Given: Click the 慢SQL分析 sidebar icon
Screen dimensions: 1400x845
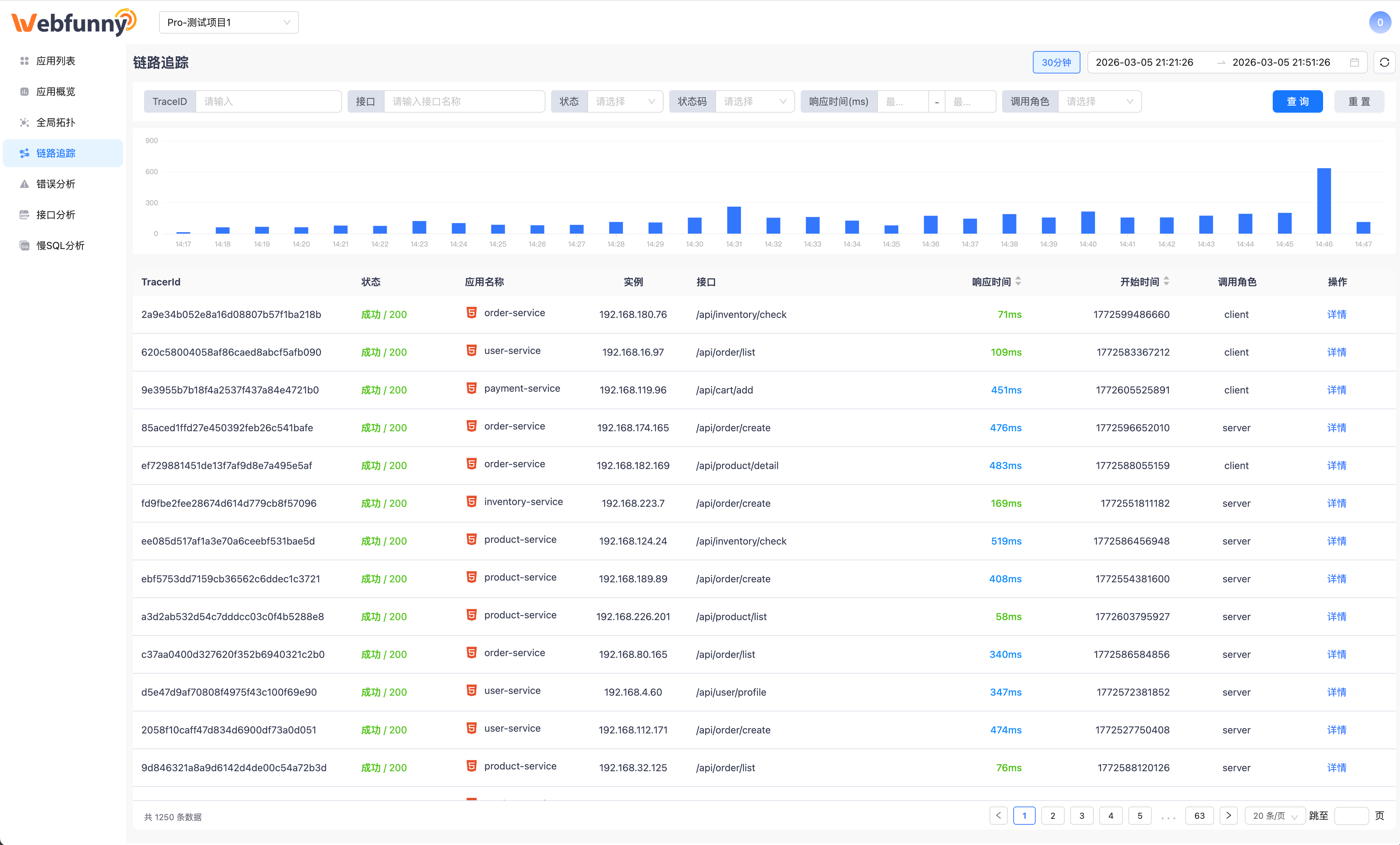Looking at the screenshot, I should point(24,246).
